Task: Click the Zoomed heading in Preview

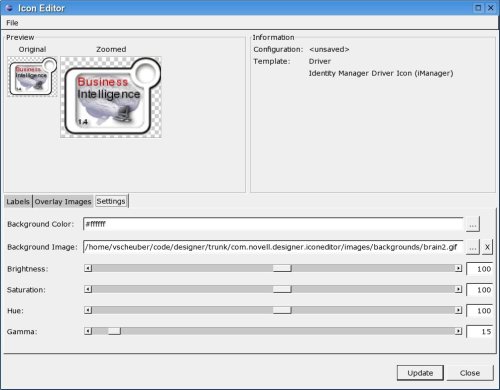Action: tap(111, 49)
